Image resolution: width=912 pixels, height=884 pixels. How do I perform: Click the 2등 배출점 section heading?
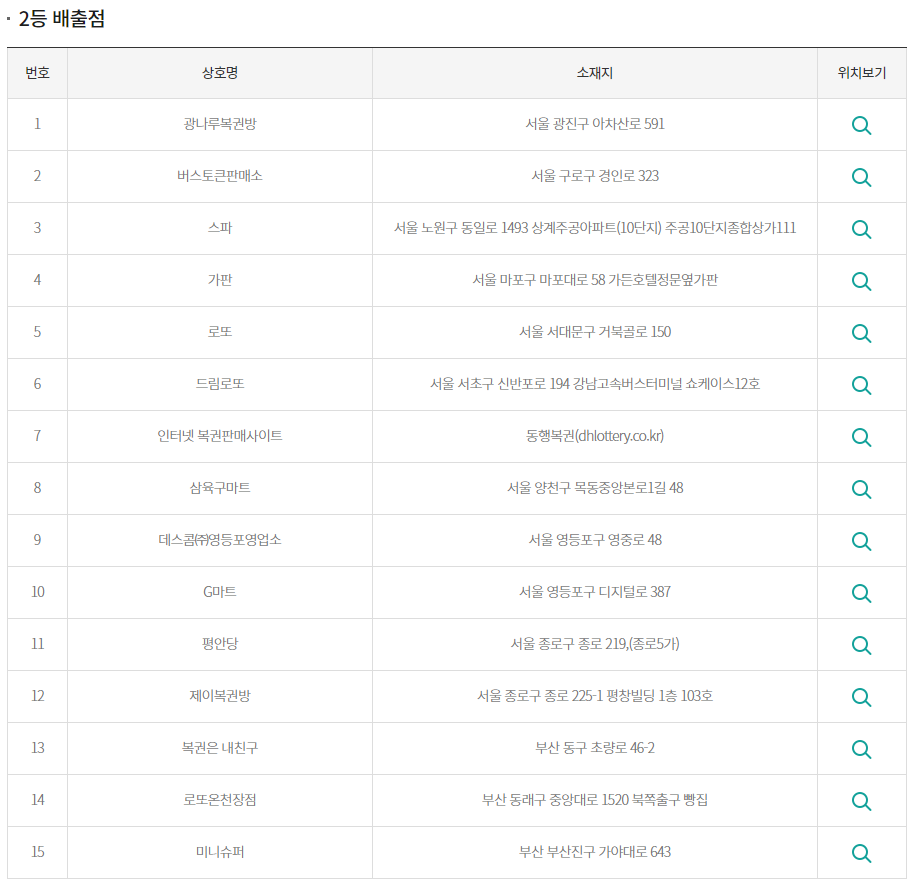[62, 19]
